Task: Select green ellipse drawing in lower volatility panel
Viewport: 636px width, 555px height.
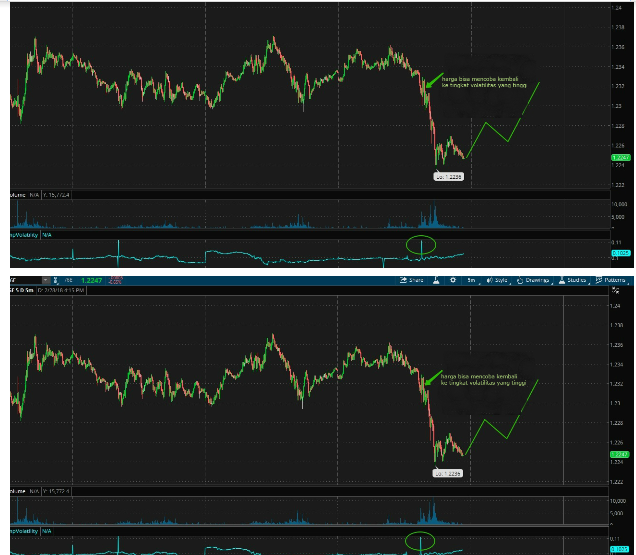Action: 422,541
